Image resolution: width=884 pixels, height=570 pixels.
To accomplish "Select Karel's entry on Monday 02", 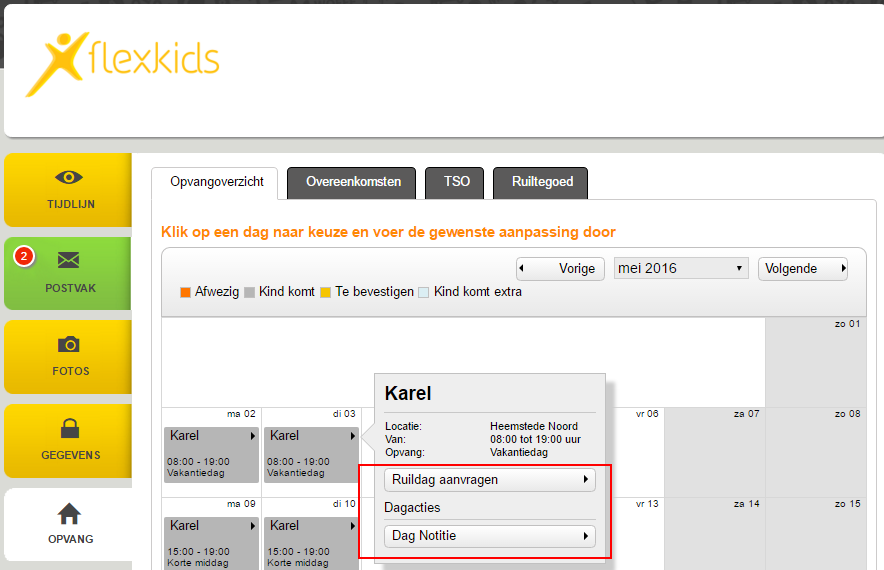I will pos(211,455).
